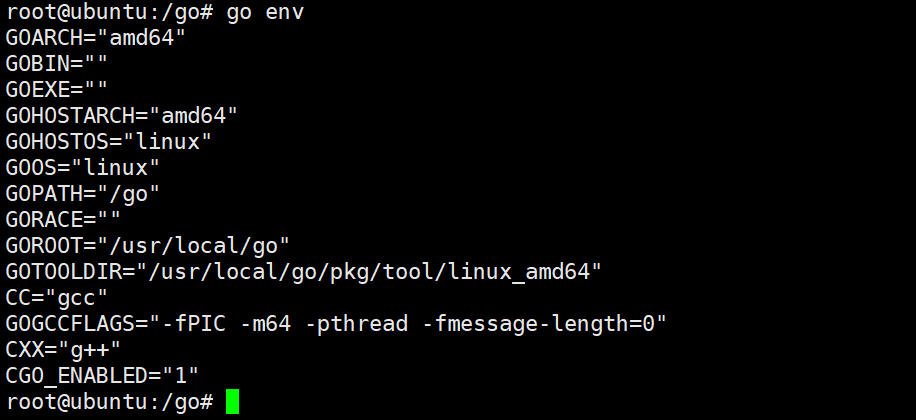
Task: Click the top root@ubuntu:/go# prompt
Action: [109, 12]
